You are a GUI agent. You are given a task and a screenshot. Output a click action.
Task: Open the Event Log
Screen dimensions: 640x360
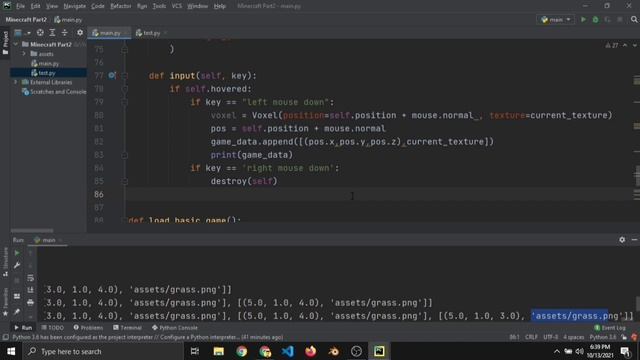click(x=610, y=328)
